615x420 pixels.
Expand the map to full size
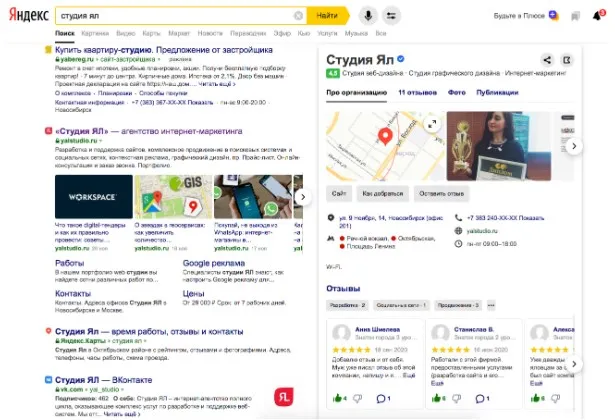[432, 124]
